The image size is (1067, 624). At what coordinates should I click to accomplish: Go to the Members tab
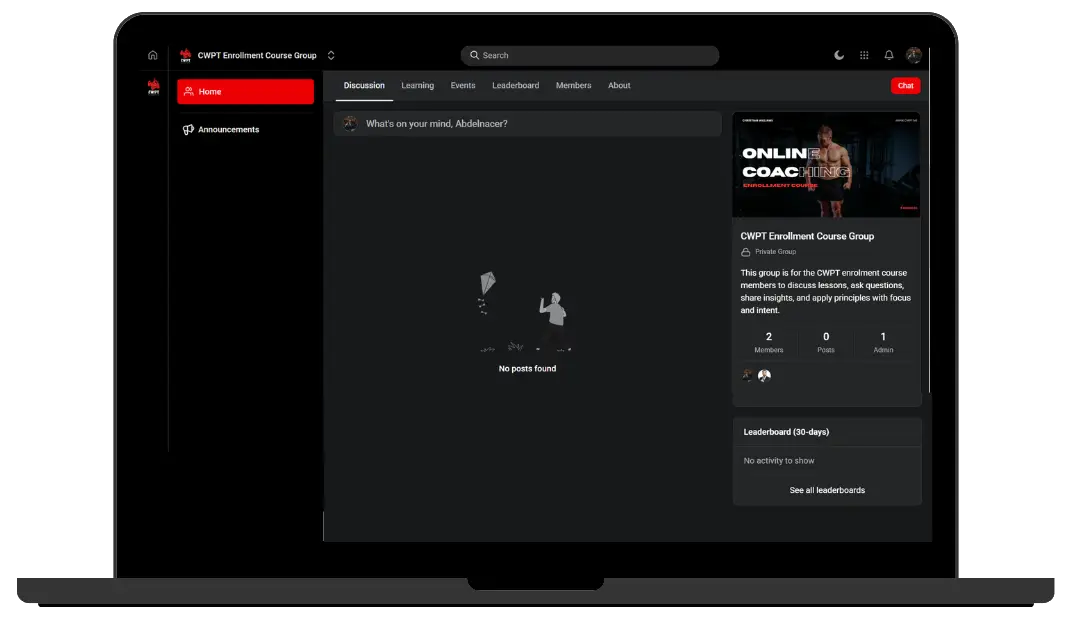pyautogui.click(x=573, y=85)
